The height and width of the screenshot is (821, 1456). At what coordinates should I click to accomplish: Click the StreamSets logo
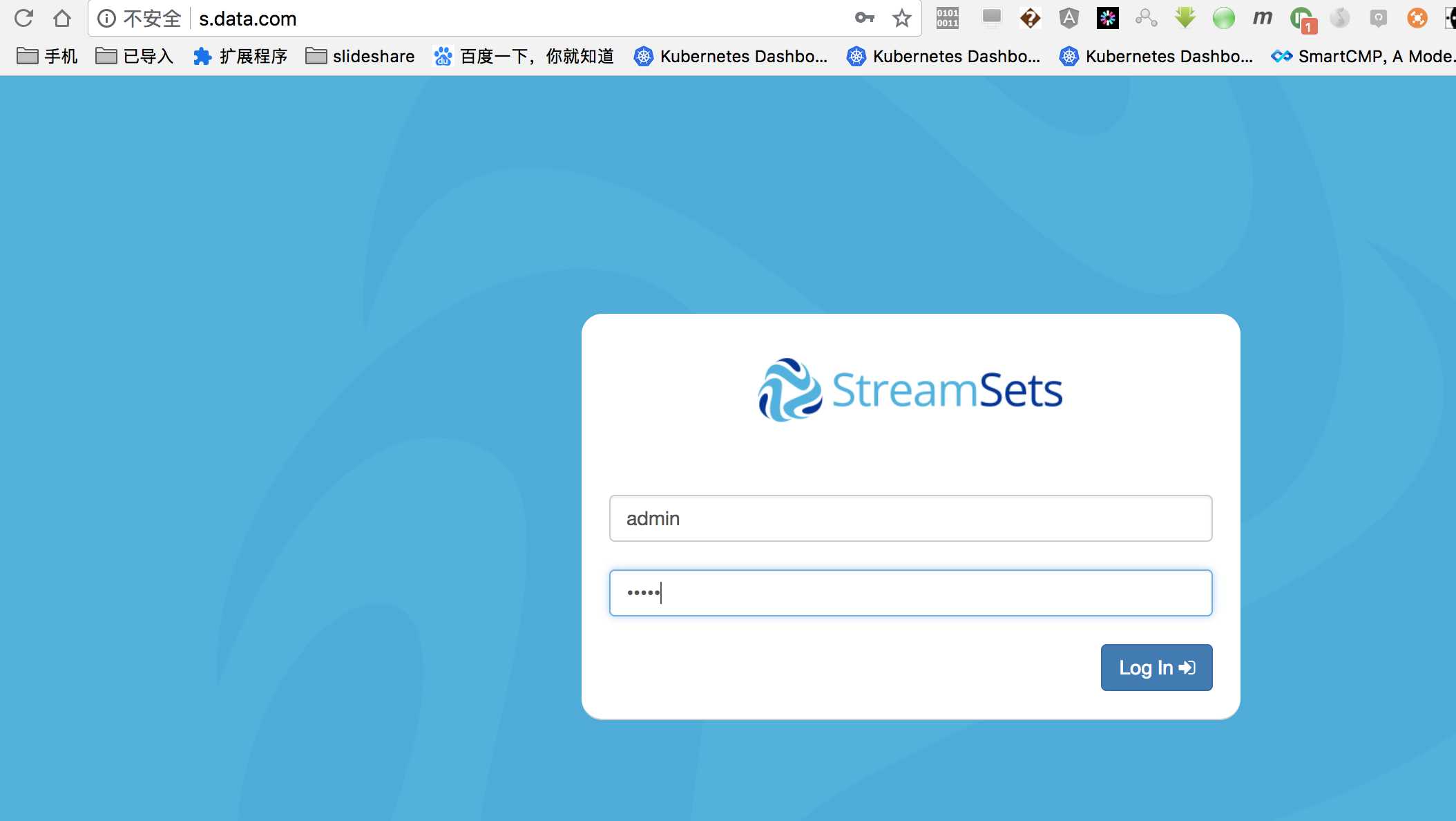click(x=910, y=390)
